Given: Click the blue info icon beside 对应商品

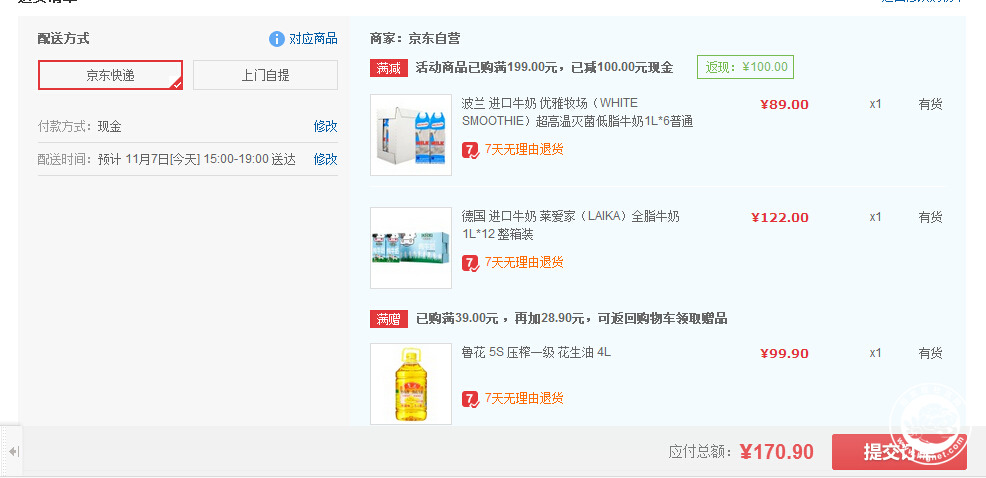Looking at the screenshot, I should (277, 39).
